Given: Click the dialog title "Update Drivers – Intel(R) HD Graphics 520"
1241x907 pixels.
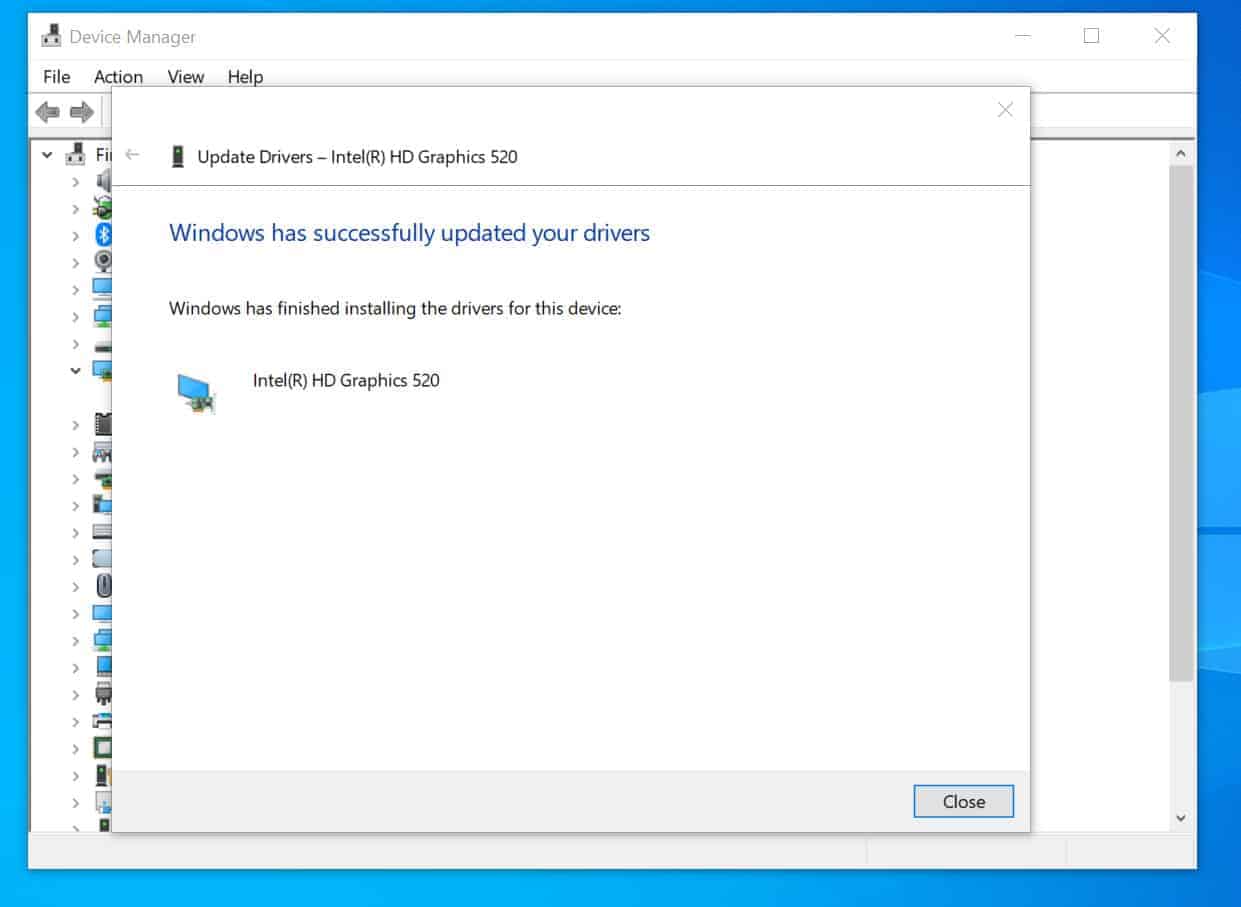Looking at the screenshot, I should pyautogui.click(x=357, y=156).
